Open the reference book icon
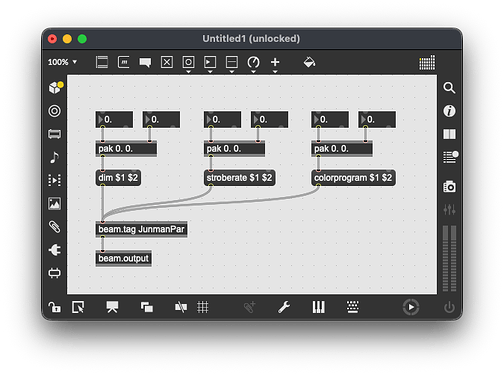Image resolution: width=504 pixels, height=375 pixels. point(449,134)
